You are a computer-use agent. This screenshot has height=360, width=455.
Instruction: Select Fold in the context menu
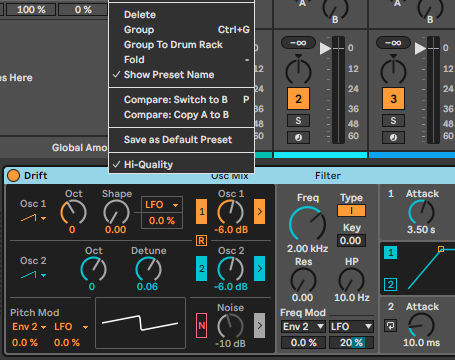click(182, 60)
